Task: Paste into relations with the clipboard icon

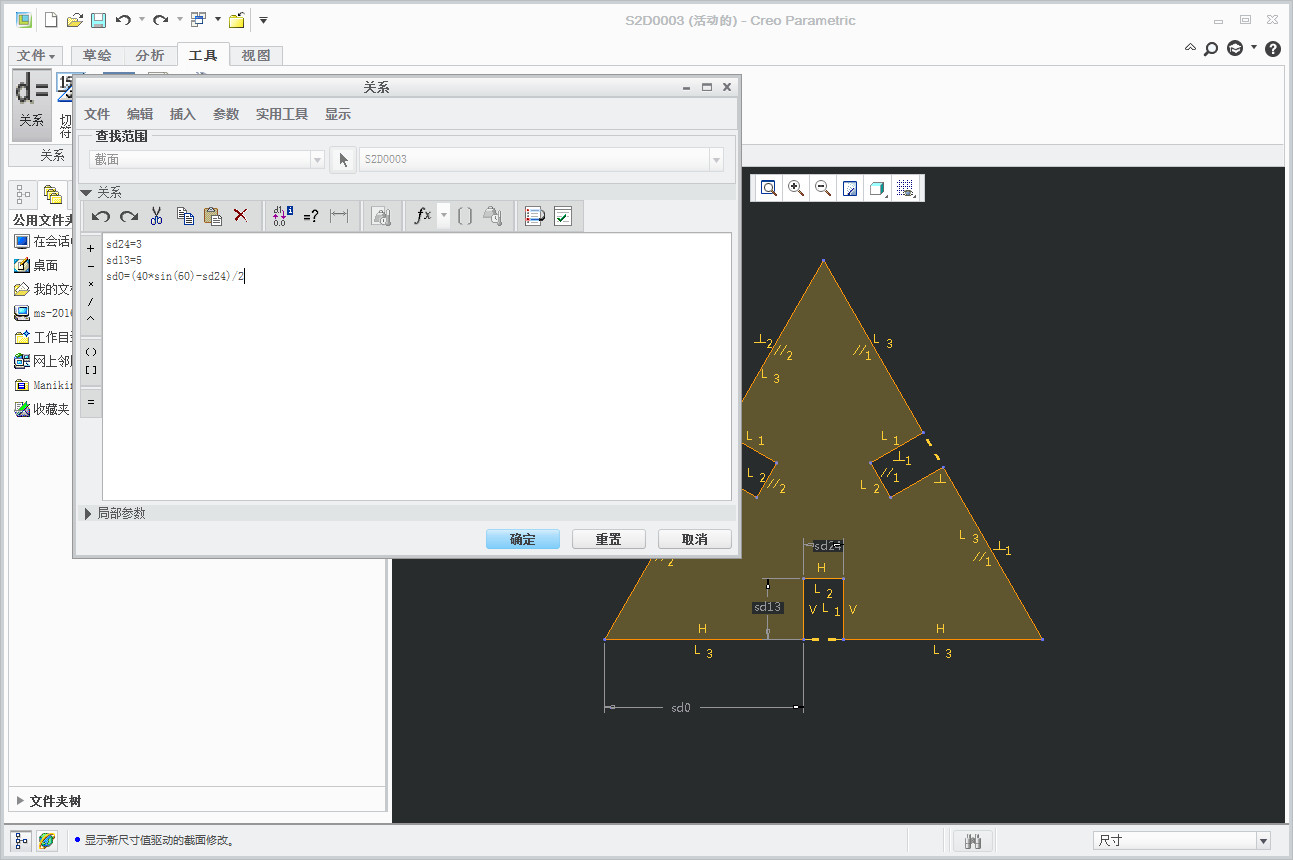Action: pyautogui.click(x=212, y=215)
